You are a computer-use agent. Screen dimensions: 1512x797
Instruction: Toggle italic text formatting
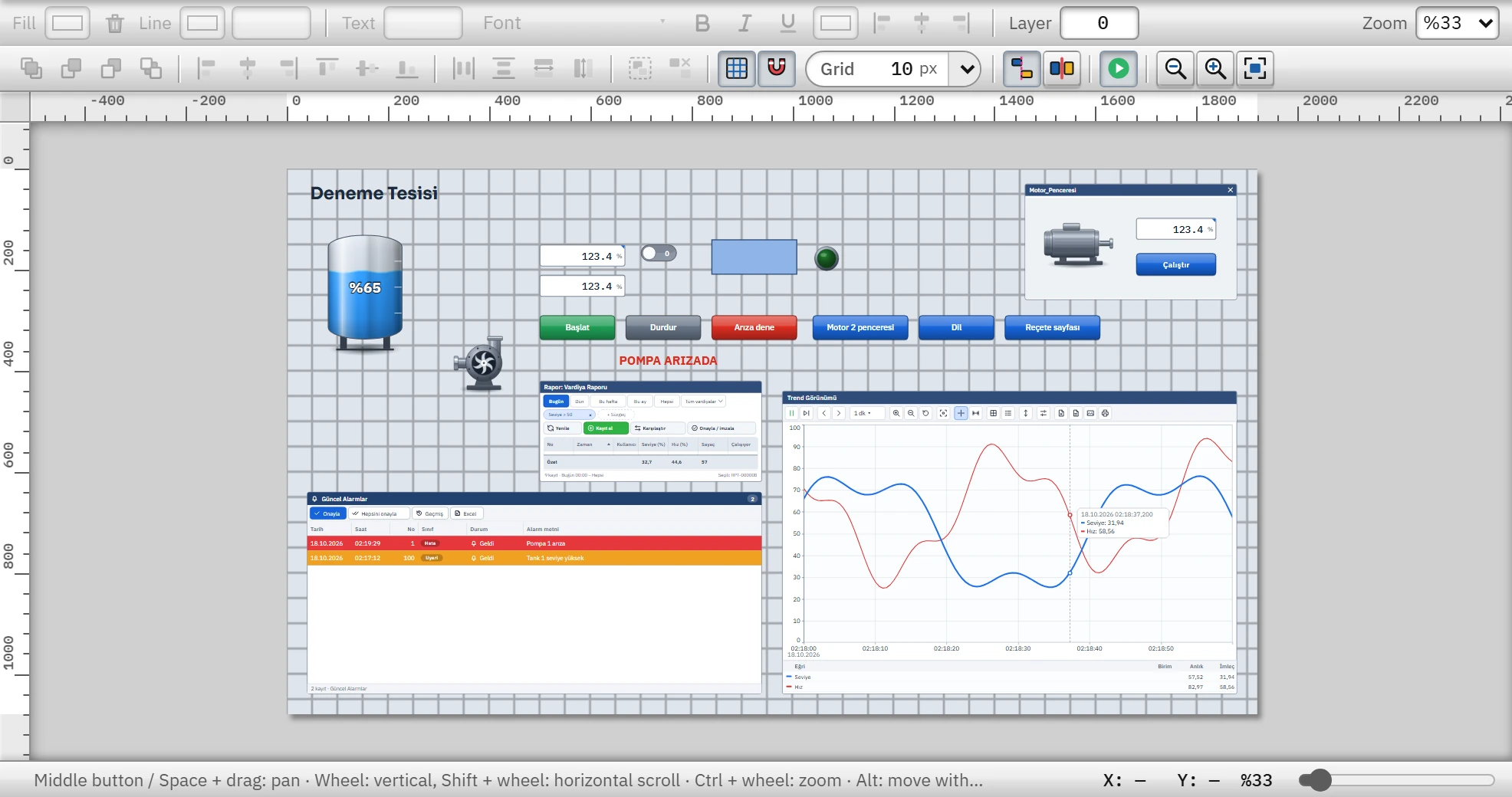[744, 23]
